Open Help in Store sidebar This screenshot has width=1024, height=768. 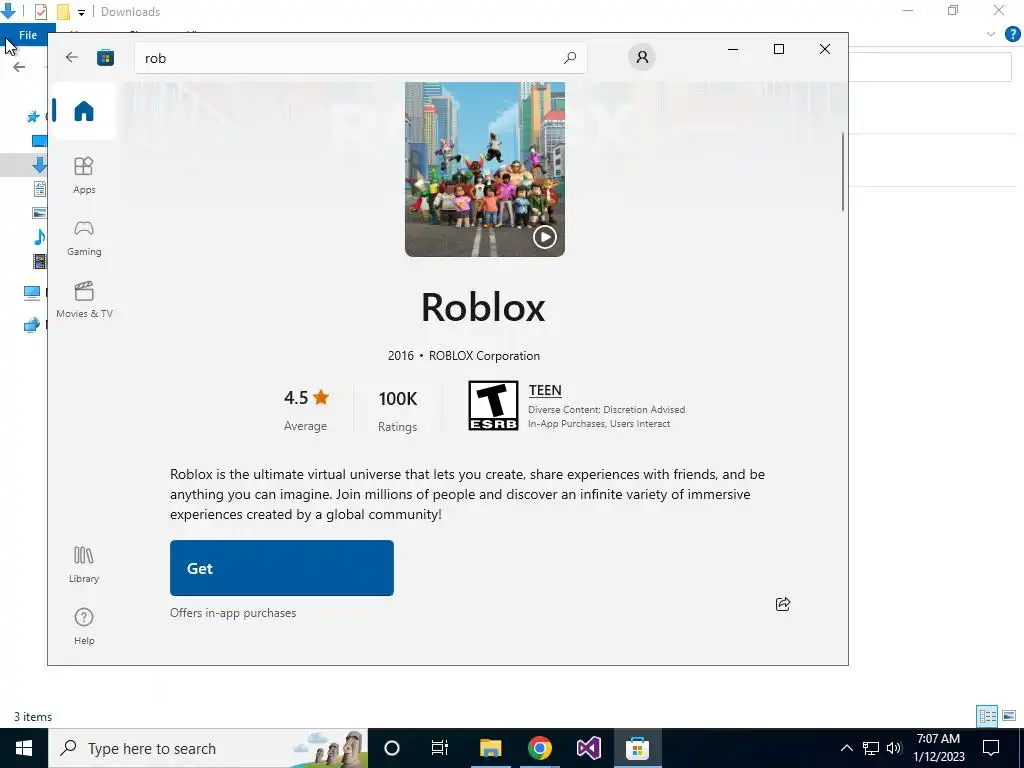(84, 626)
